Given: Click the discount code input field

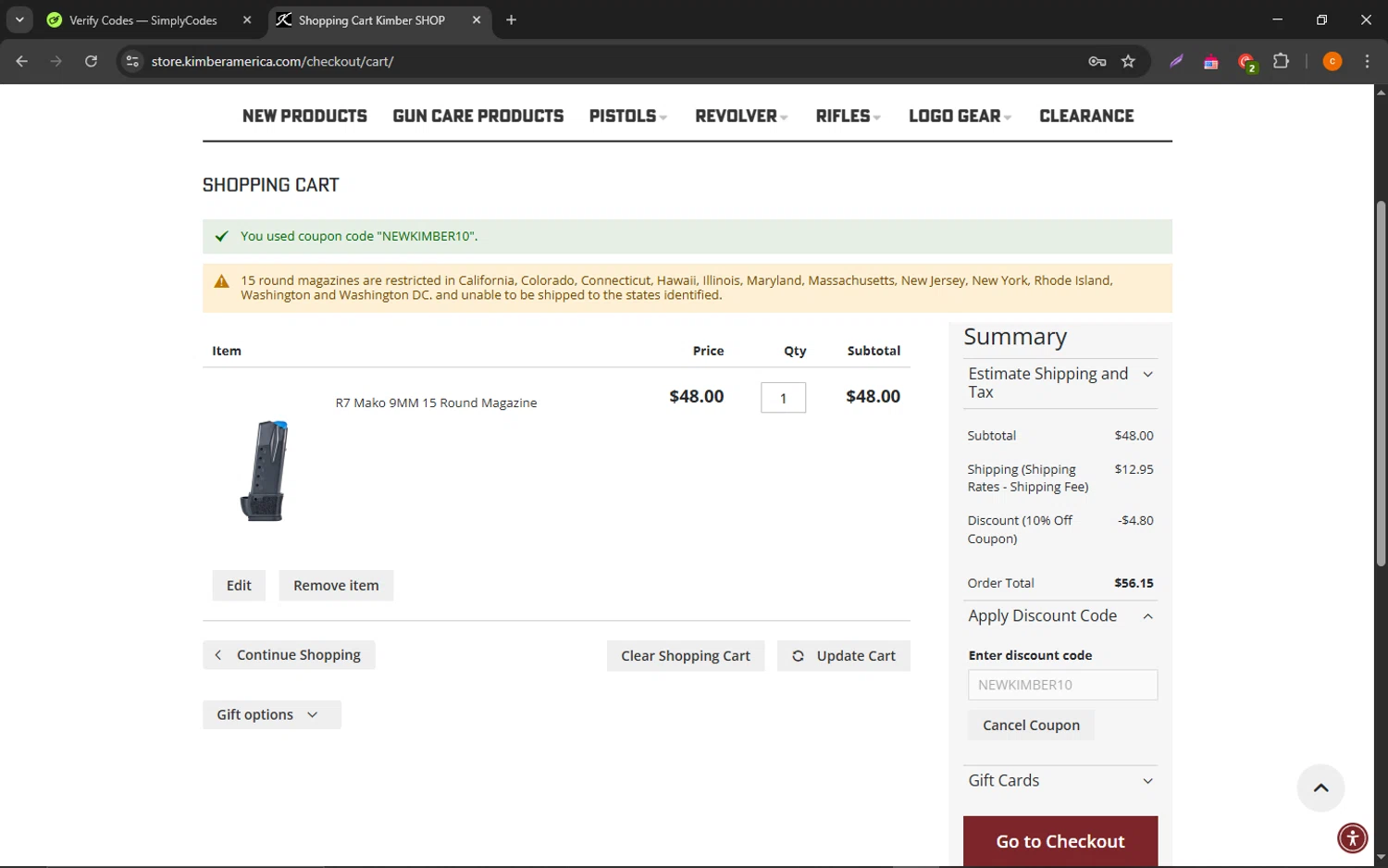Looking at the screenshot, I should point(1062,685).
